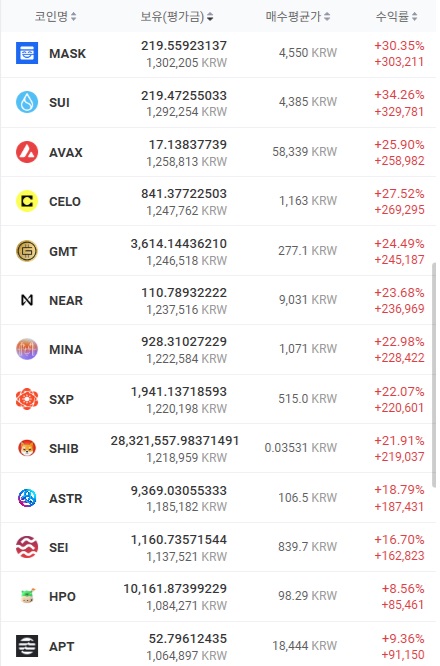Select the SHIB dog icon
Image resolution: width=440 pixels, height=666 pixels.
[27, 448]
